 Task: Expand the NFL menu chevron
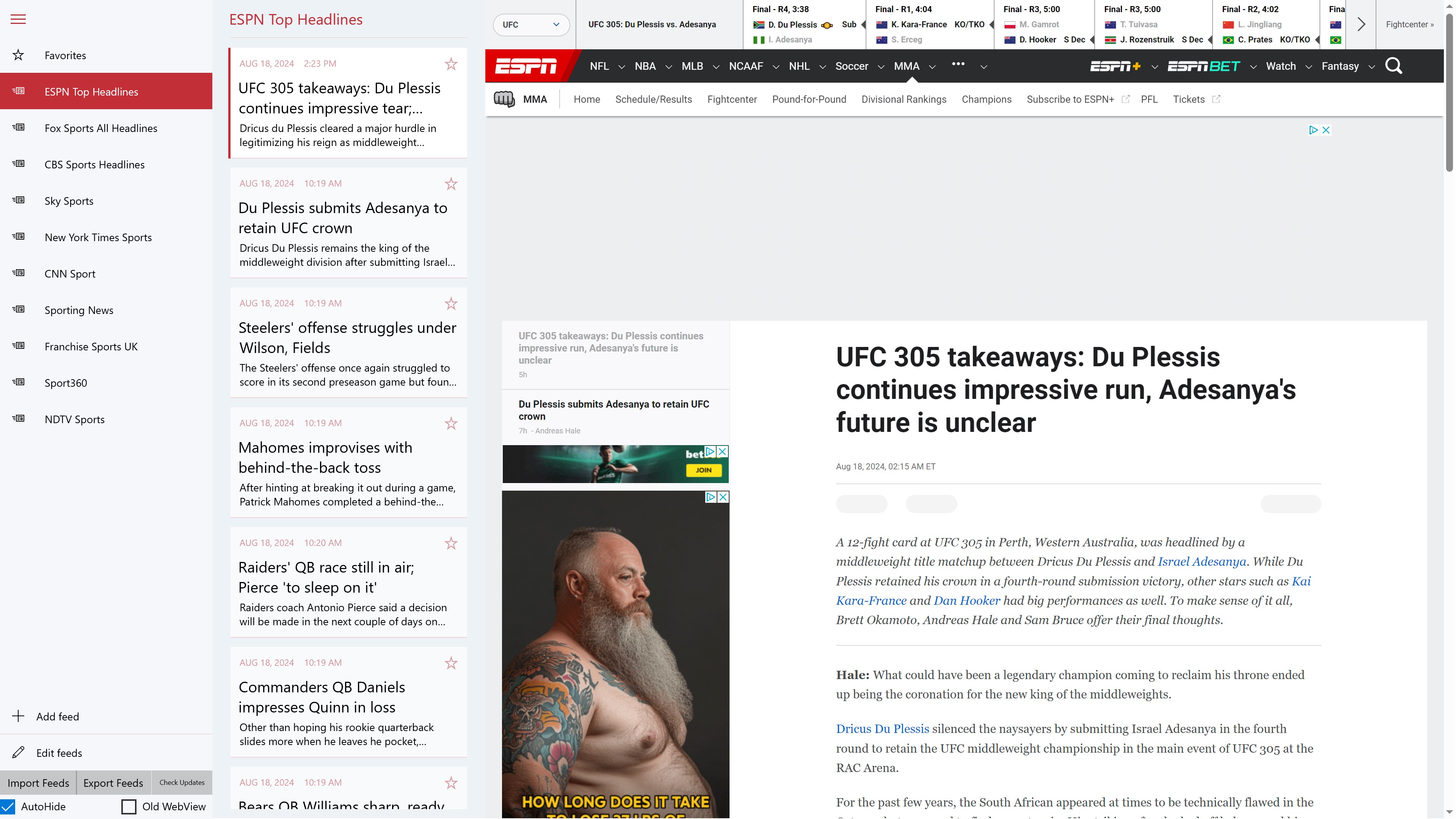[621, 67]
